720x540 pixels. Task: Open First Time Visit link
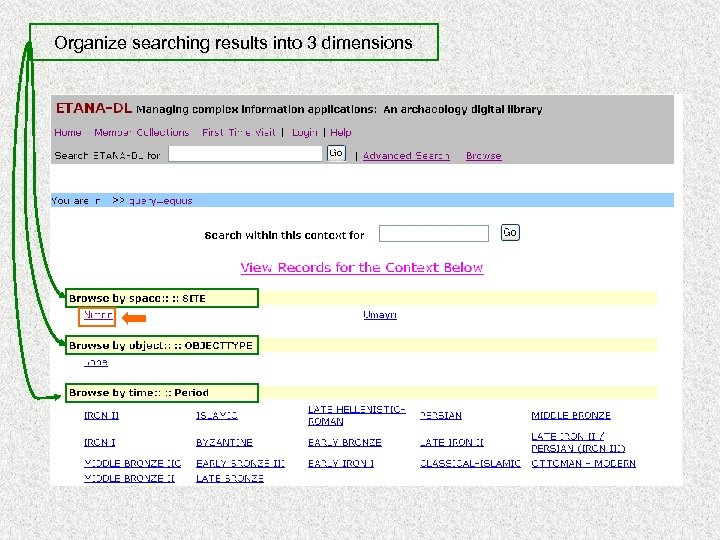239,132
